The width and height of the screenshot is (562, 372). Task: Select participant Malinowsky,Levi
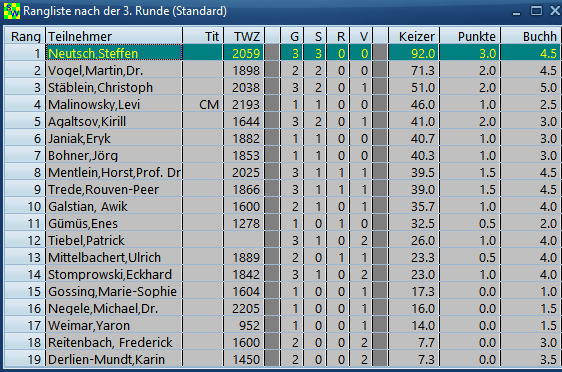(x=114, y=104)
